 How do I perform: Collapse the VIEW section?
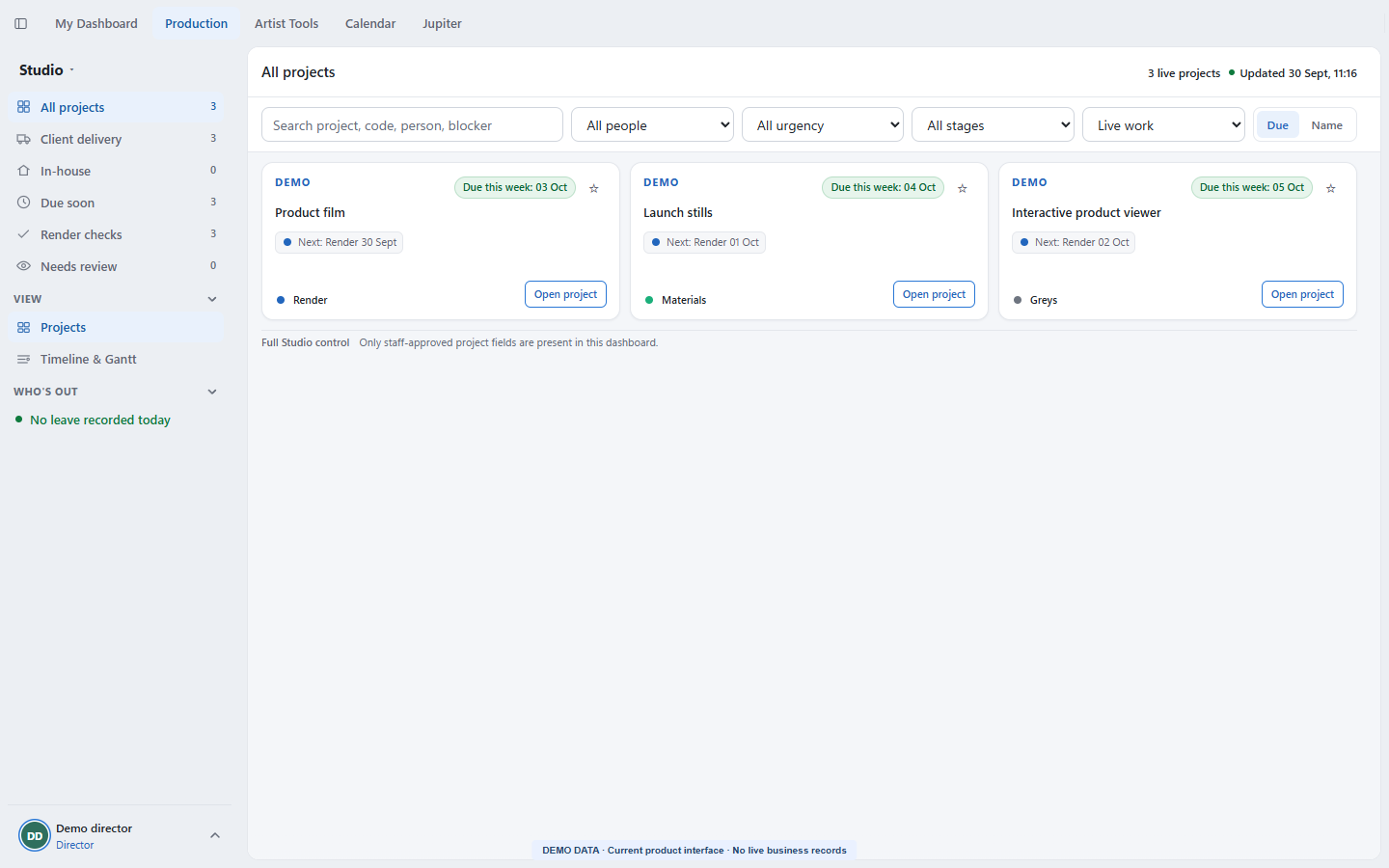coord(212,299)
